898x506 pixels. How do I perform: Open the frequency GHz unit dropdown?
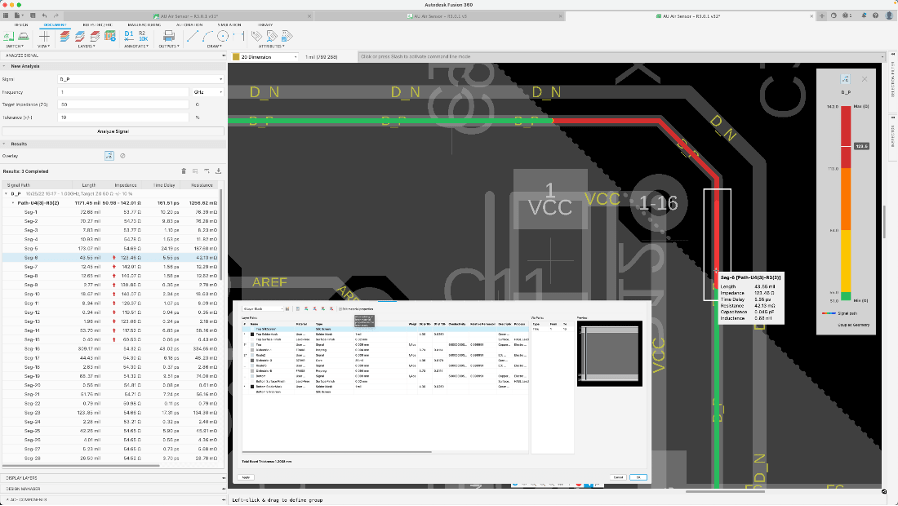207,92
